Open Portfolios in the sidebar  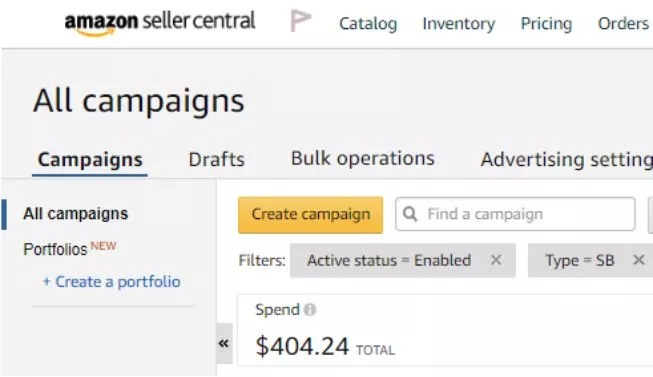(x=55, y=250)
